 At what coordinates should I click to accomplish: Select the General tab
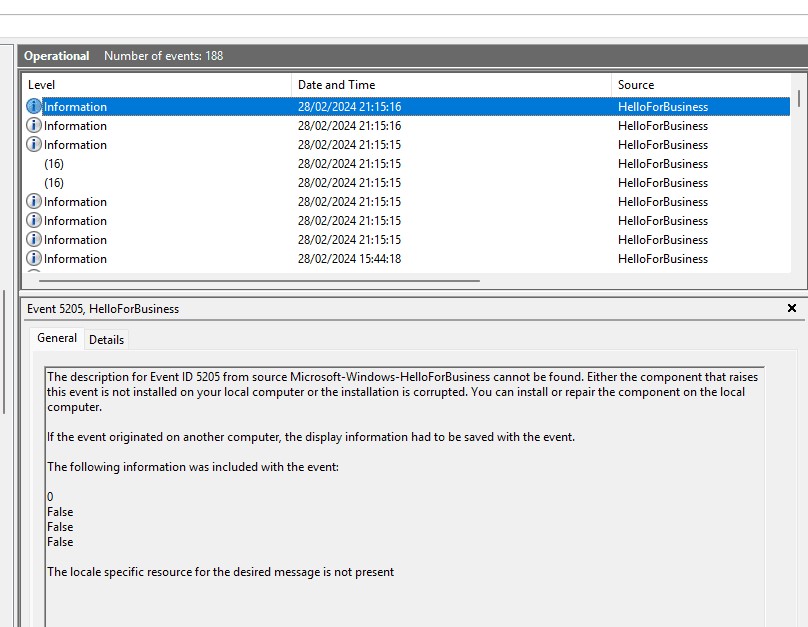(57, 338)
